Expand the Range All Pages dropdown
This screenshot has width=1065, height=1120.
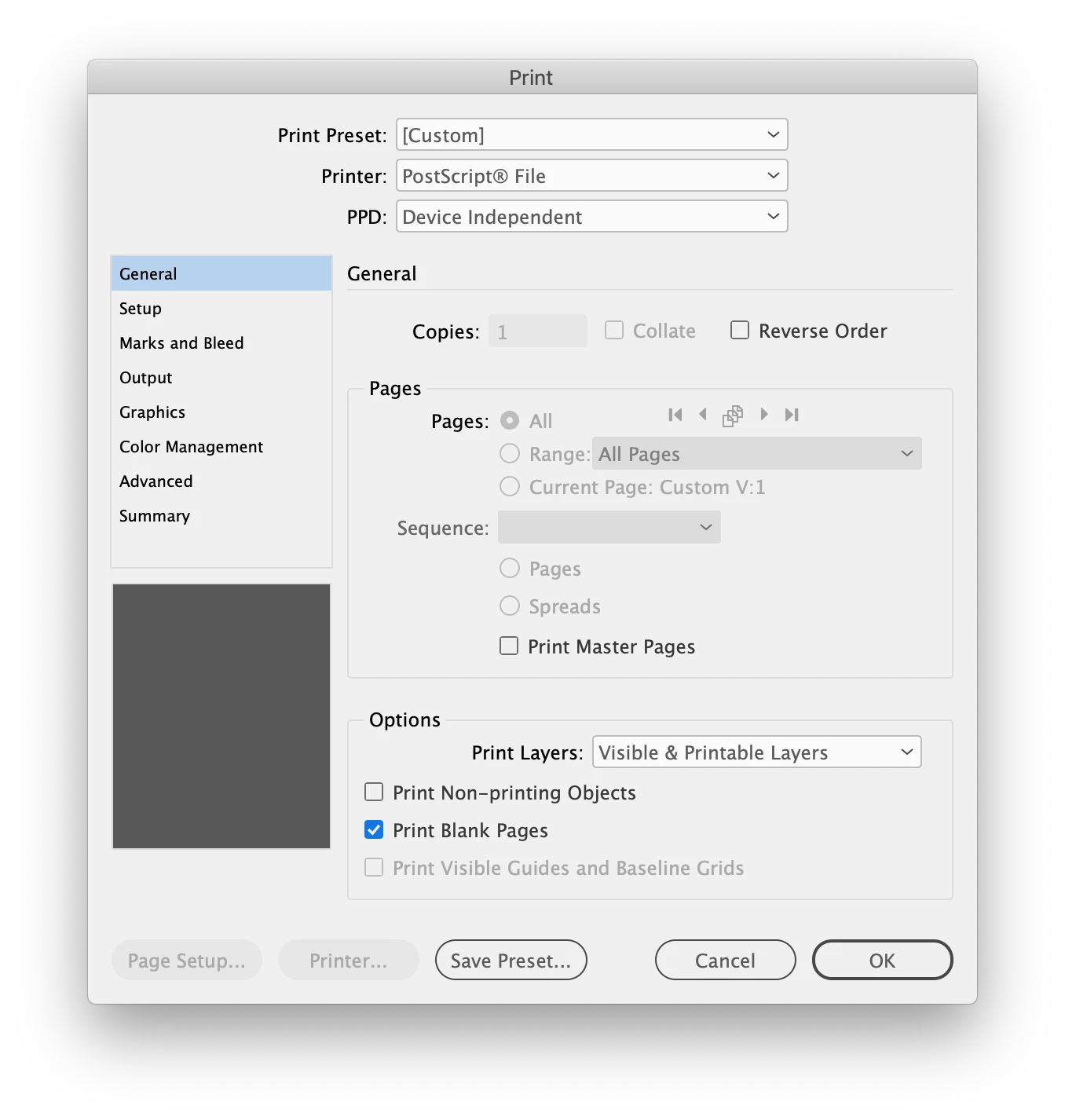coord(757,453)
